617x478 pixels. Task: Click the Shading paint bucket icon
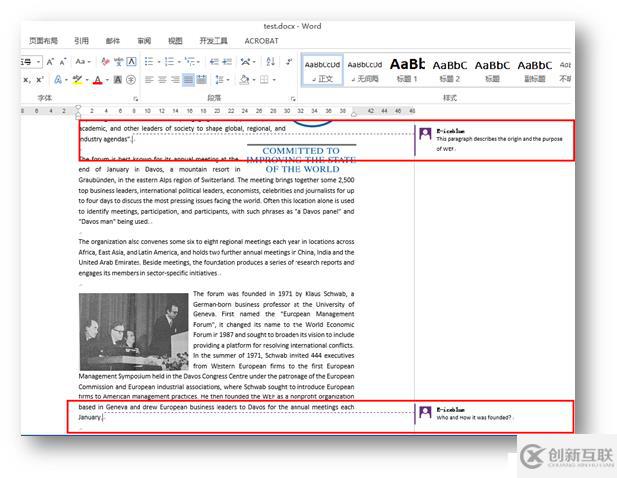tap(244, 80)
